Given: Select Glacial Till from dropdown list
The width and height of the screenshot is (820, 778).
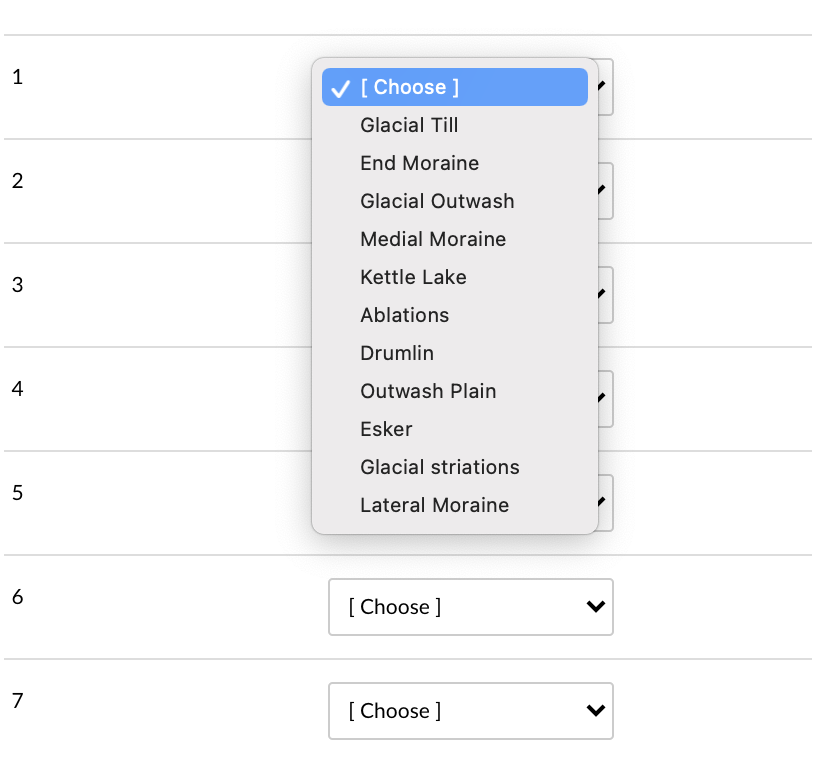Looking at the screenshot, I should pyautogui.click(x=409, y=125).
